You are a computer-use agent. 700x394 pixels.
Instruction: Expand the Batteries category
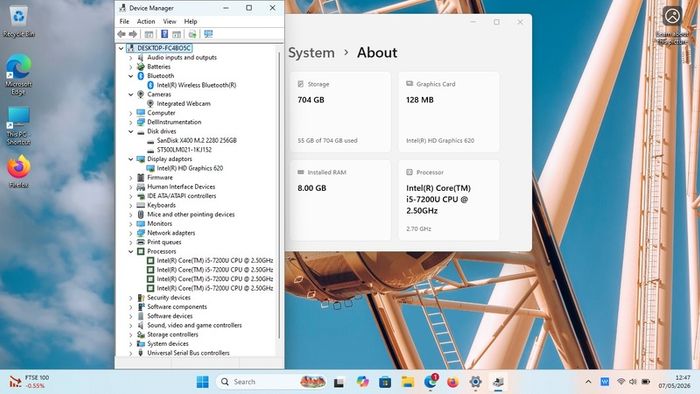click(131, 67)
